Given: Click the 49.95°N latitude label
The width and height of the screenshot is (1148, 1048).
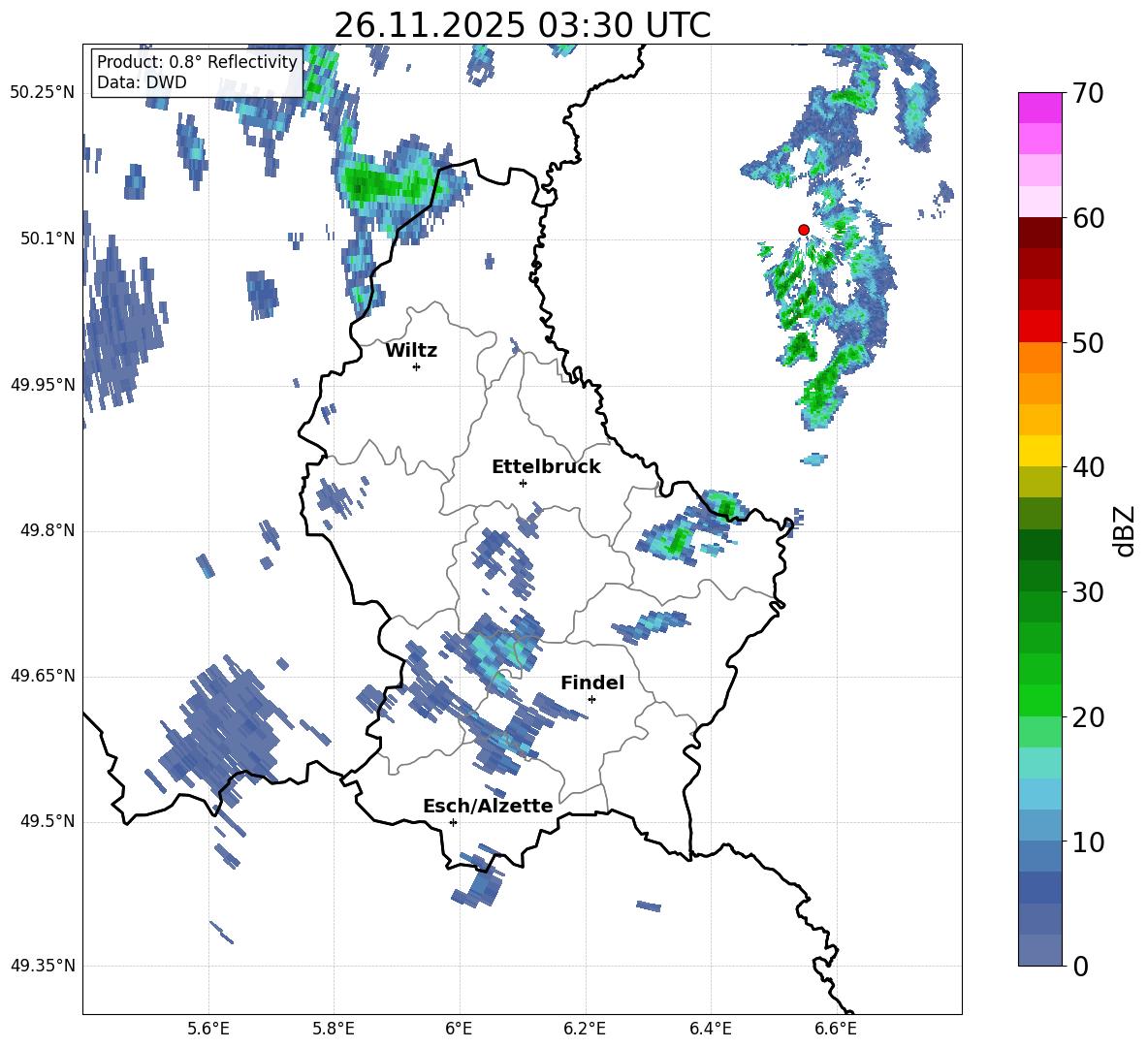Looking at the screenshot, I should [43, 384].
